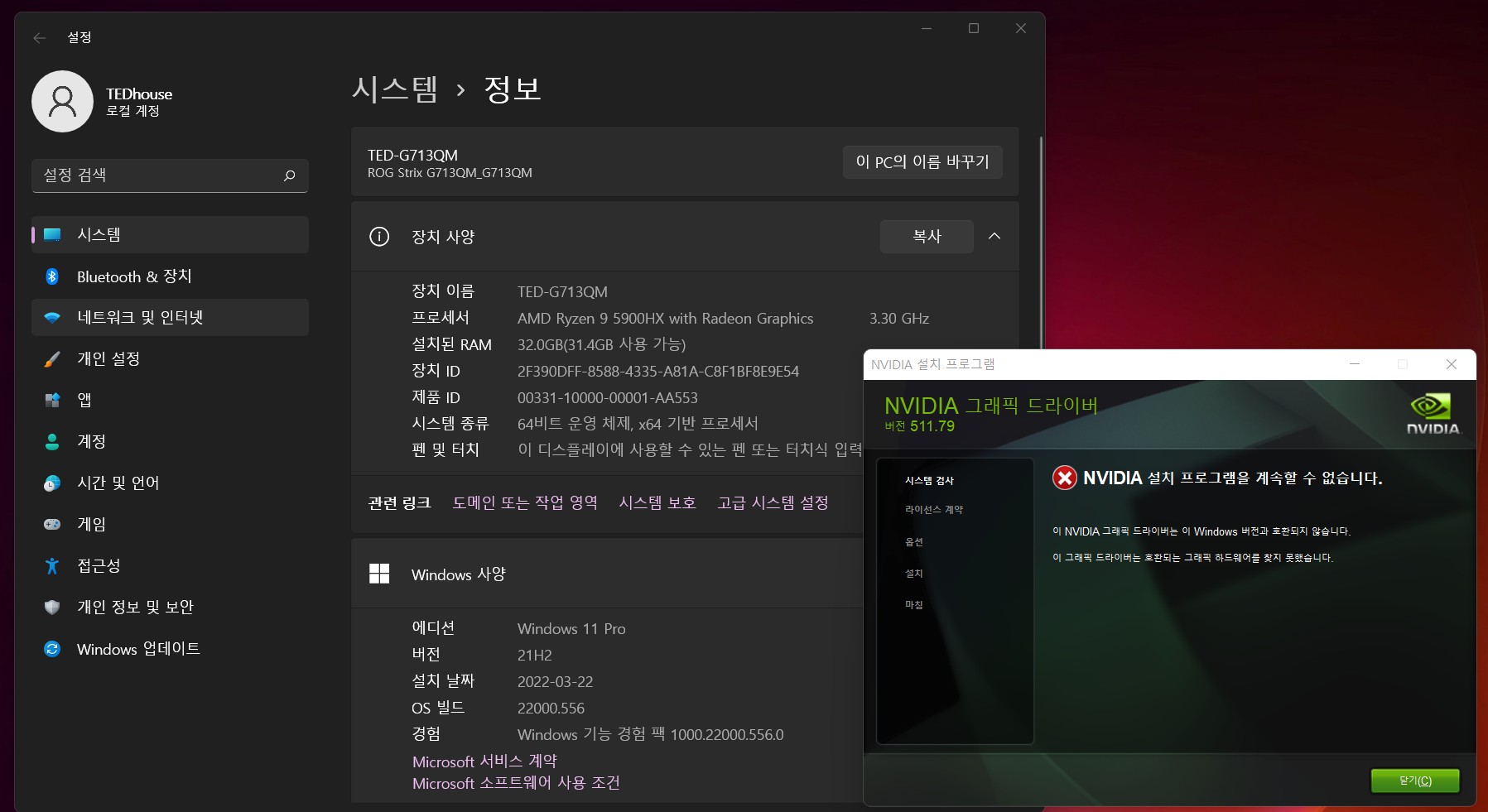
Task: Open Bluetooth & 장치 category
Action: [170, 276]
